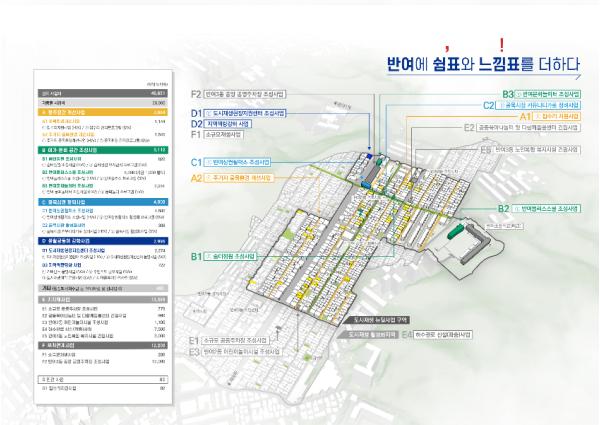Click the E1 label near bottom
The image size is (600, 425).
tap(196, 340)
